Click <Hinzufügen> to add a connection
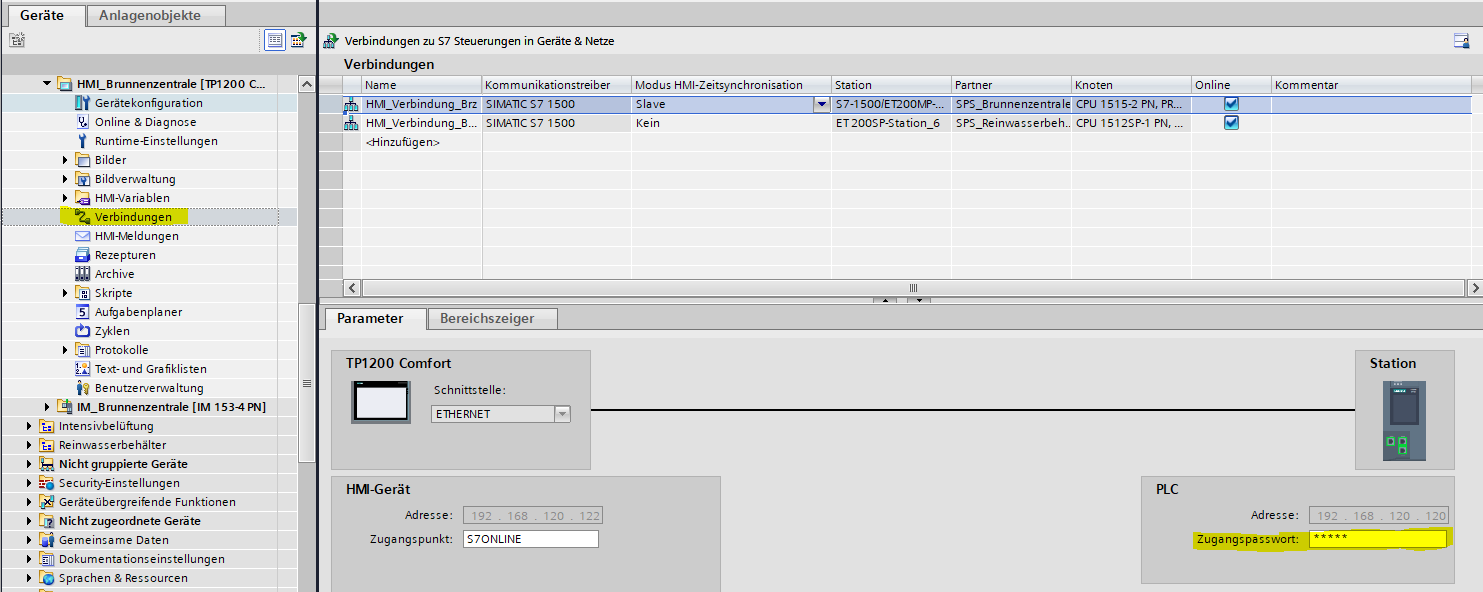 click(402, 142)
